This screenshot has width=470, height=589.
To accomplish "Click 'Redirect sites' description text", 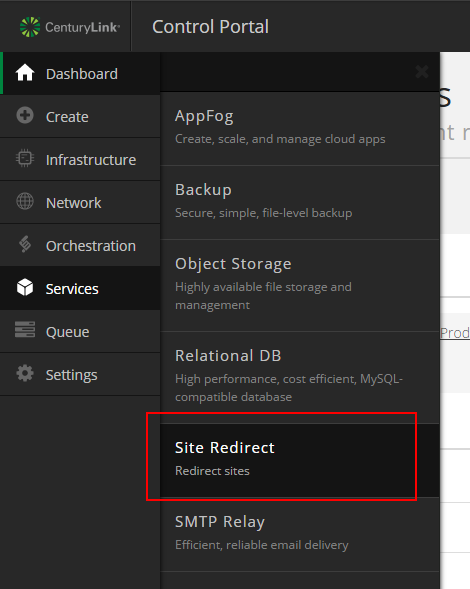I will 212,471.
